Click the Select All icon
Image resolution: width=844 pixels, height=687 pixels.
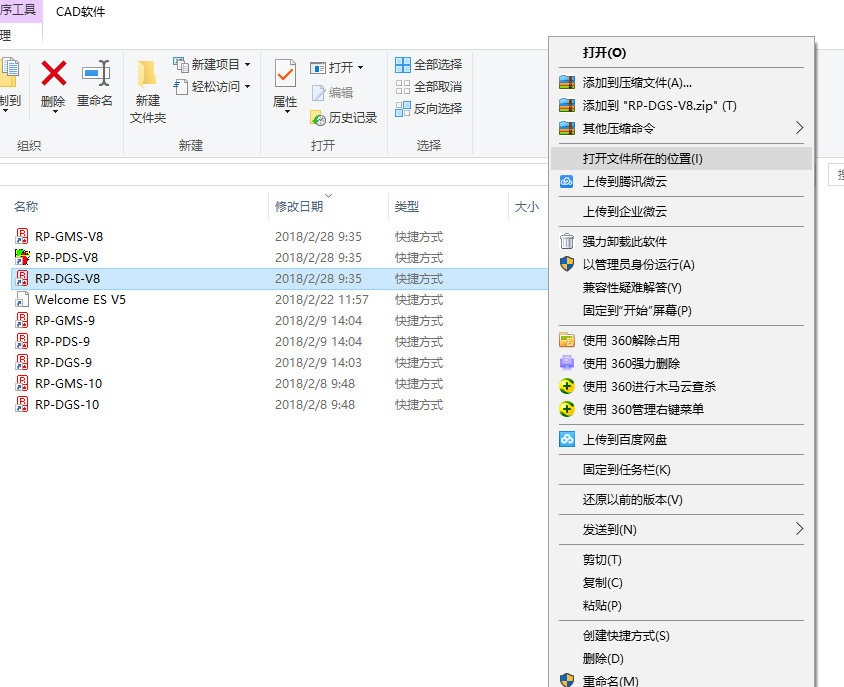(403, 65)
